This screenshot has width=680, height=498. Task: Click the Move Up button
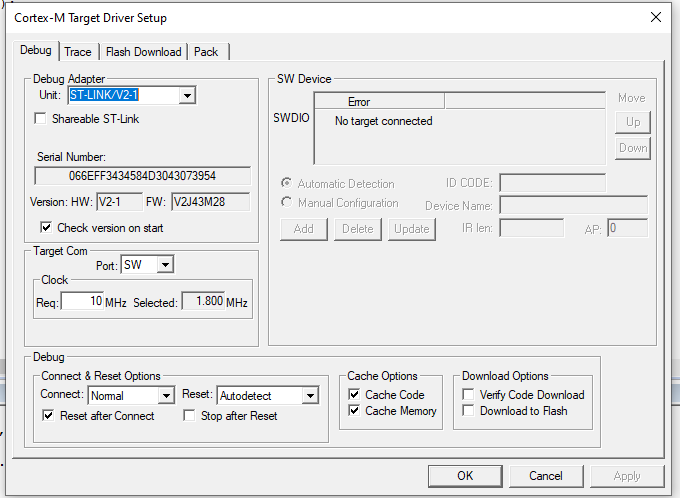(633, 122)
